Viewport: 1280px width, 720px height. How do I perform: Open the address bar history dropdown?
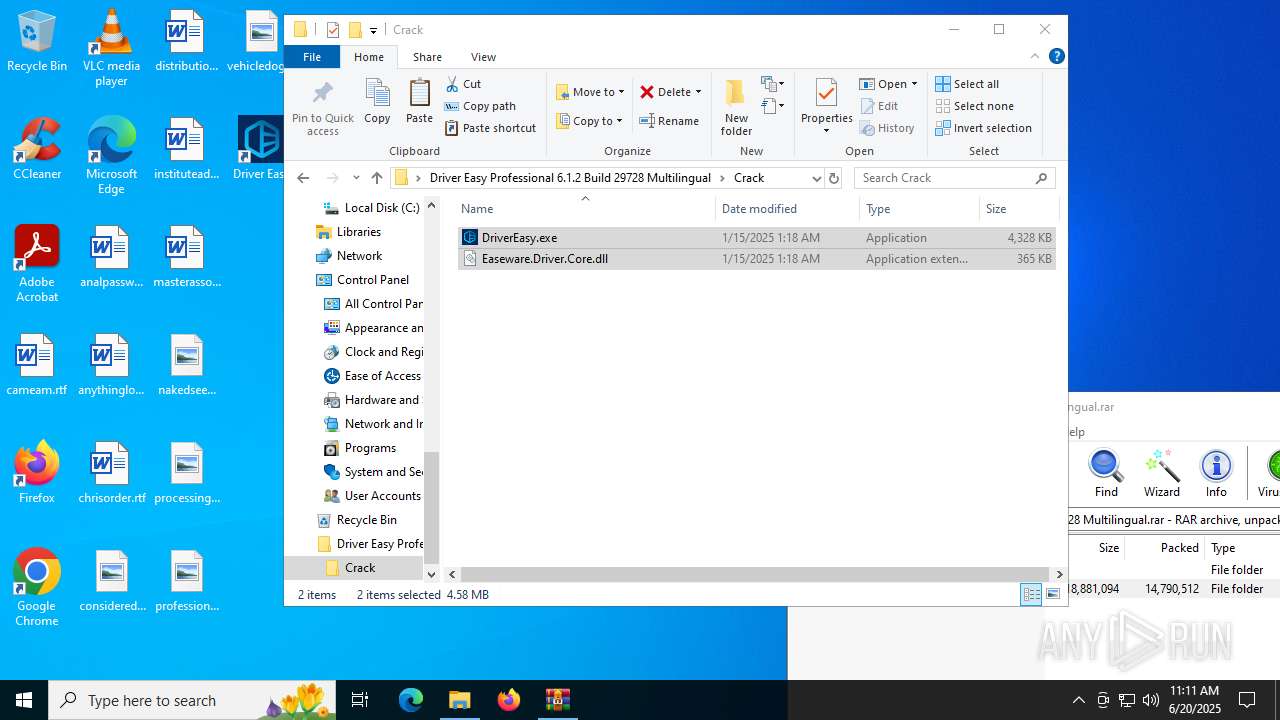click(x=816, y=178)
